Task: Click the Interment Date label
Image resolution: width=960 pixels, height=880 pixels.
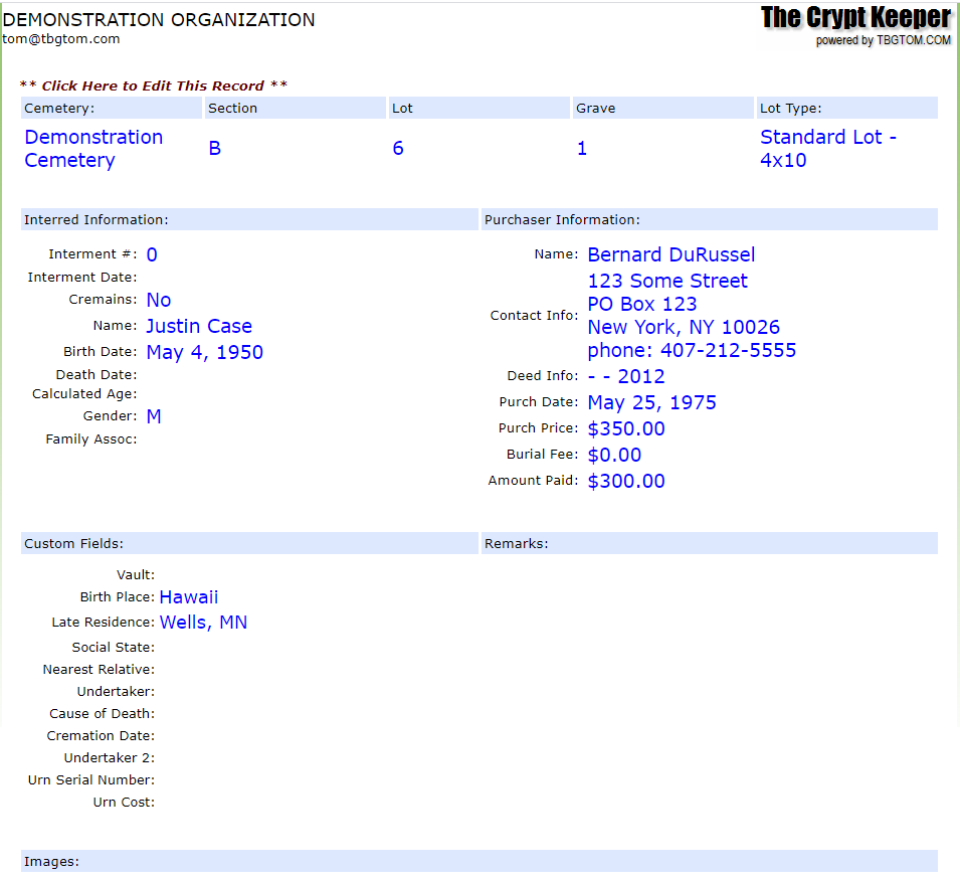Action: point(82,277)
